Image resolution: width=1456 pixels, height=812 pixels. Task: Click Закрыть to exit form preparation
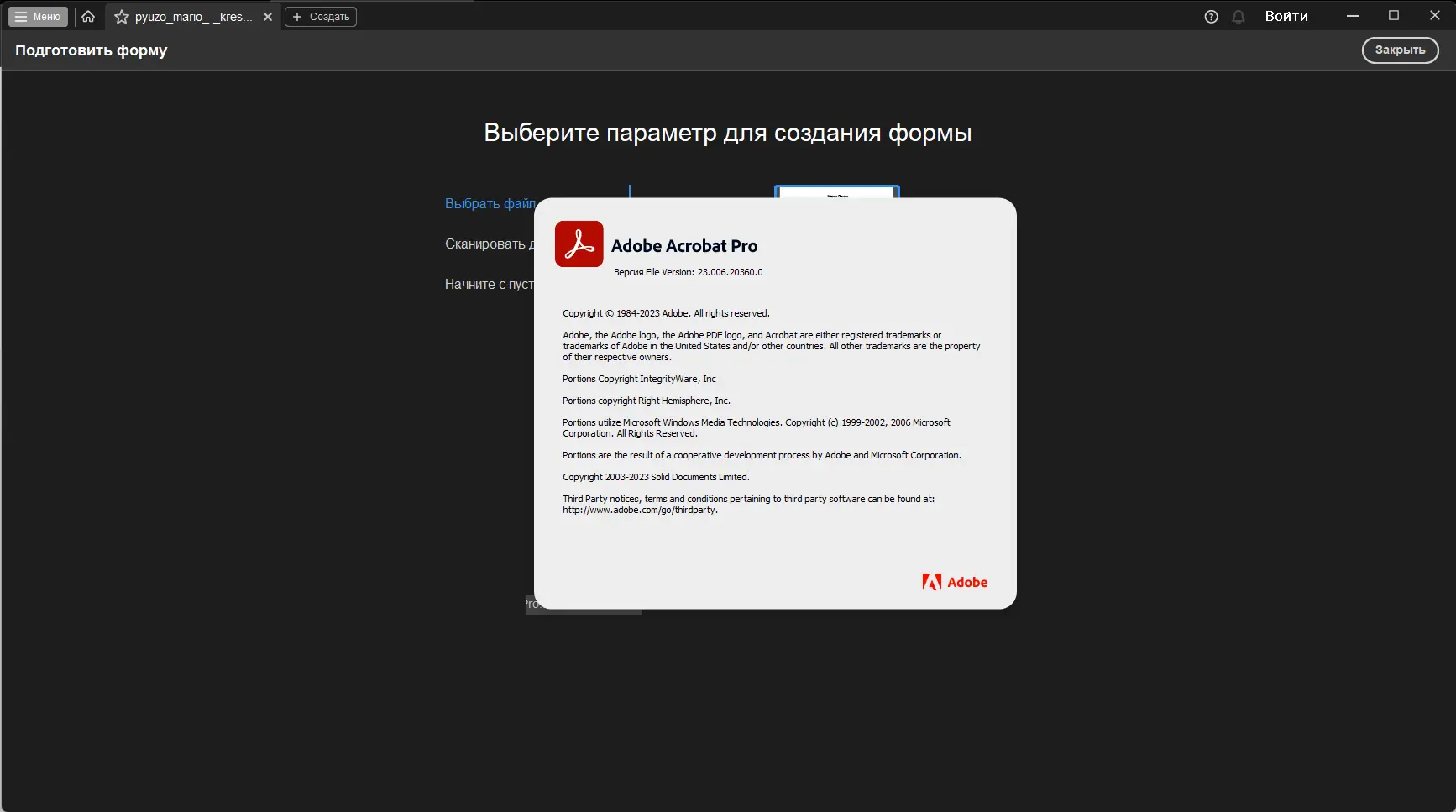(1399, 50)
